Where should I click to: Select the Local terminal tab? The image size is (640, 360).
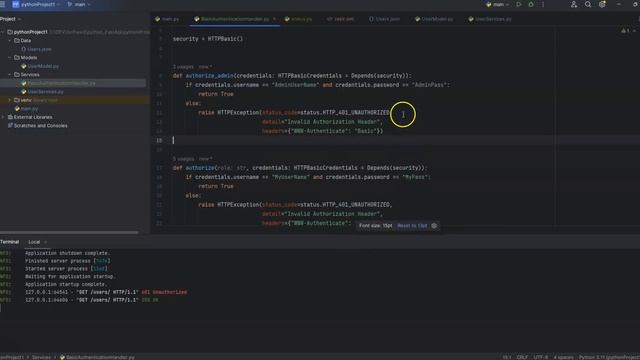(34, 242)
